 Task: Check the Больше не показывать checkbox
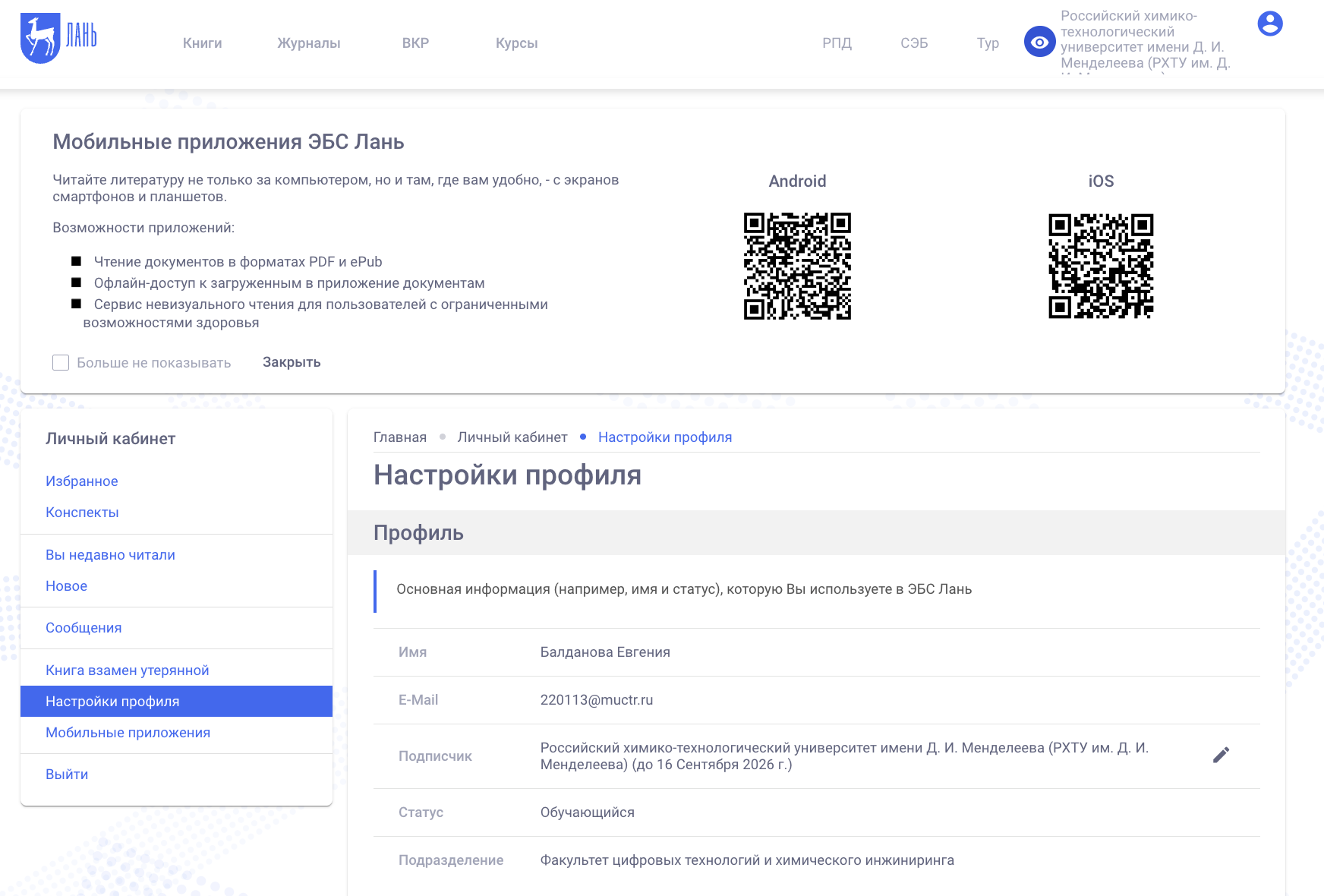click(61, 363)
